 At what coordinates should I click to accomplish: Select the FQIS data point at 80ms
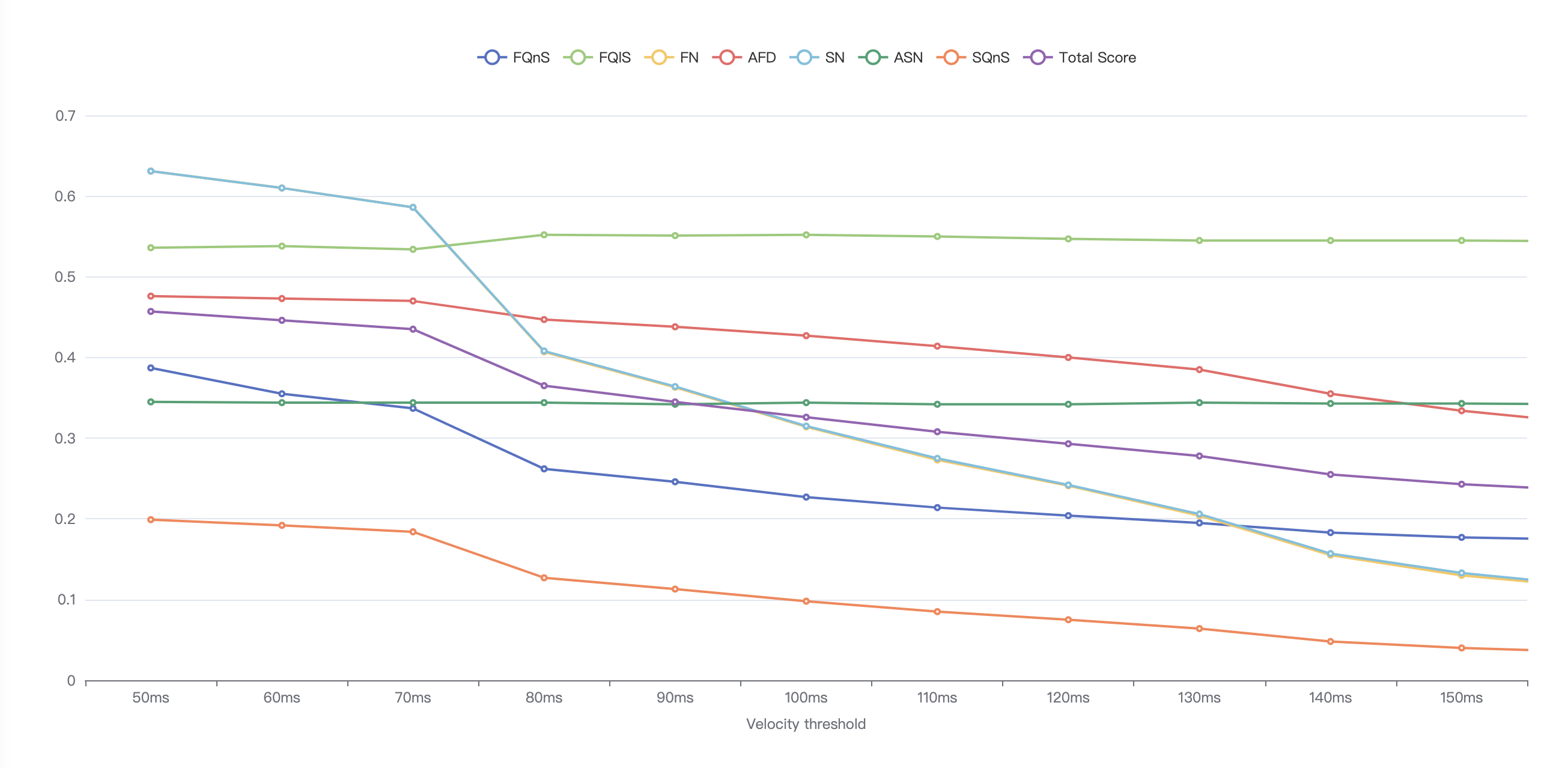click(544, 235)
